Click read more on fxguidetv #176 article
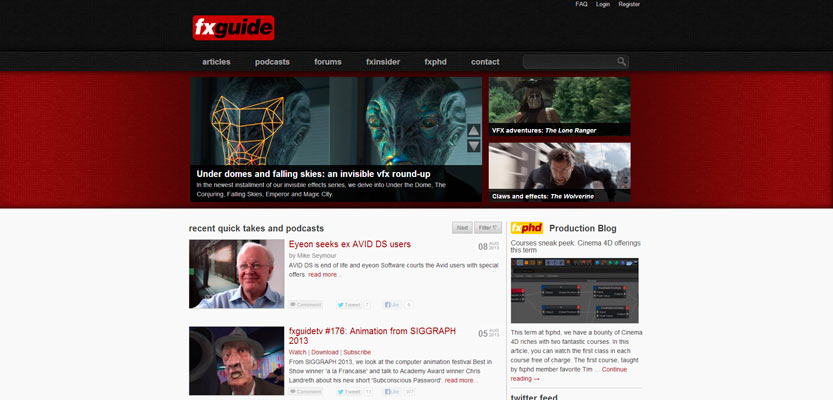 point(460,380)
